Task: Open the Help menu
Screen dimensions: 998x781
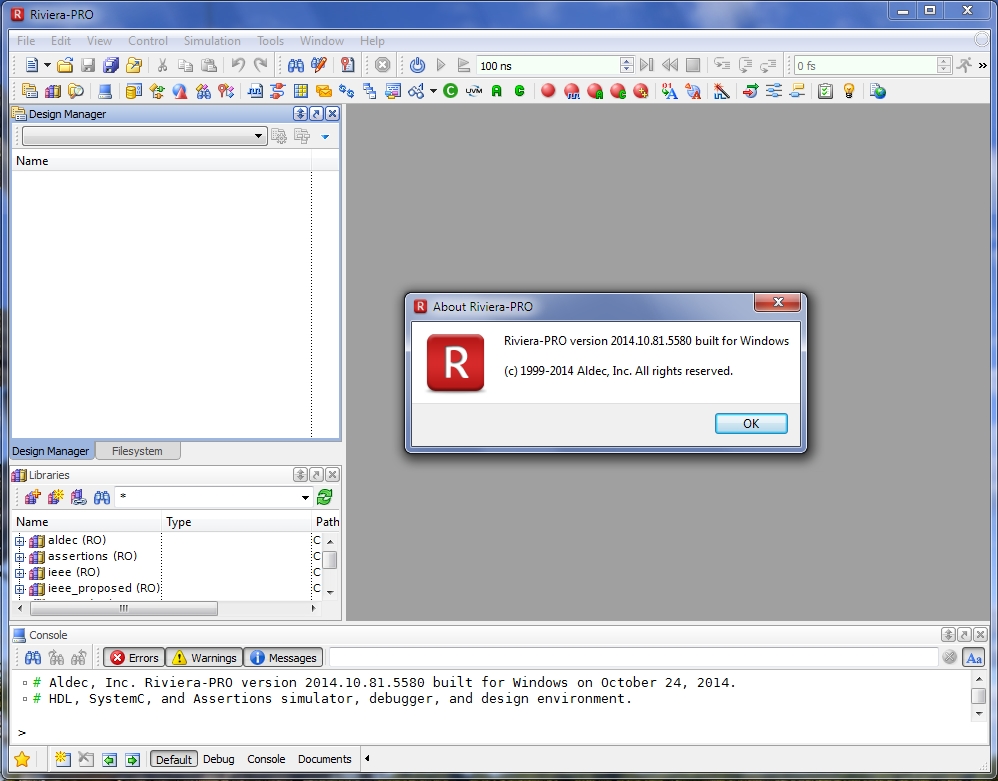Action: (x=372, y=41)
